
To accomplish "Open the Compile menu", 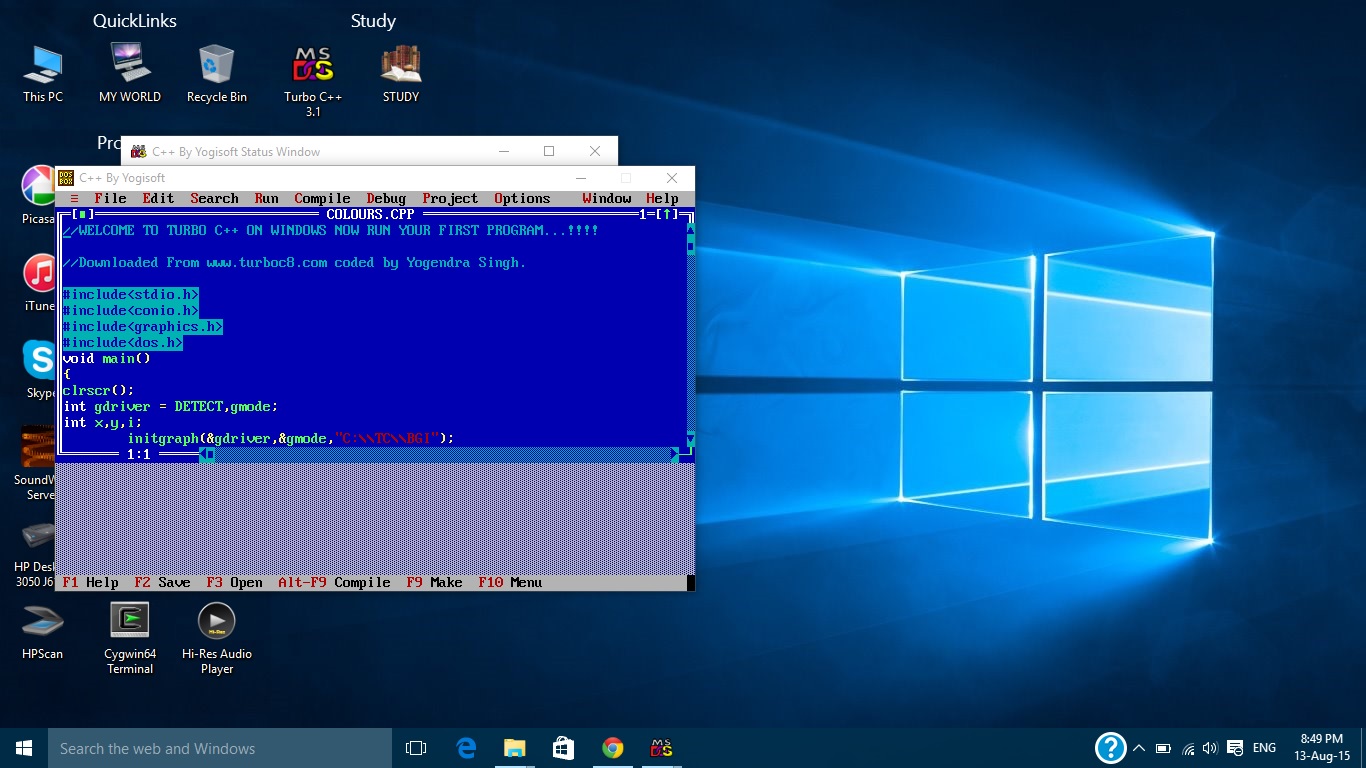I will (x=322, y=198).
